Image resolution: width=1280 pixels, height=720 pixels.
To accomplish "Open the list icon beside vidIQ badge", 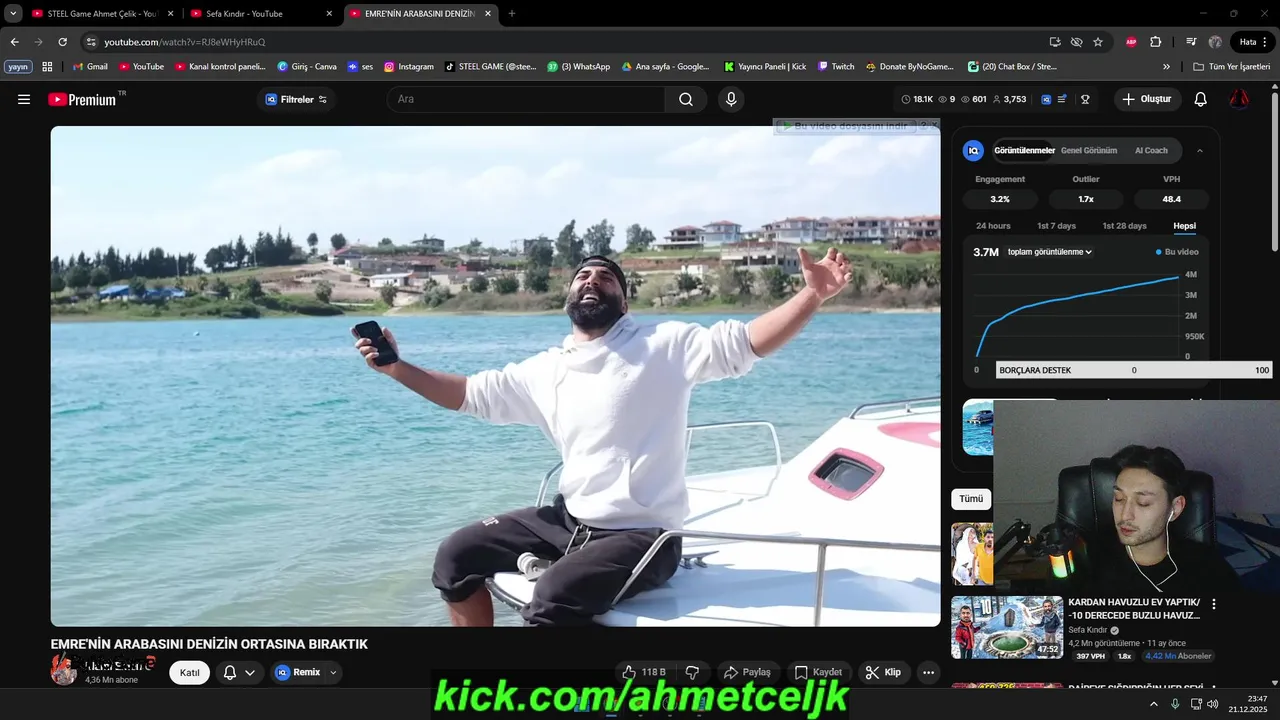I will click(x=1062, y=99).
